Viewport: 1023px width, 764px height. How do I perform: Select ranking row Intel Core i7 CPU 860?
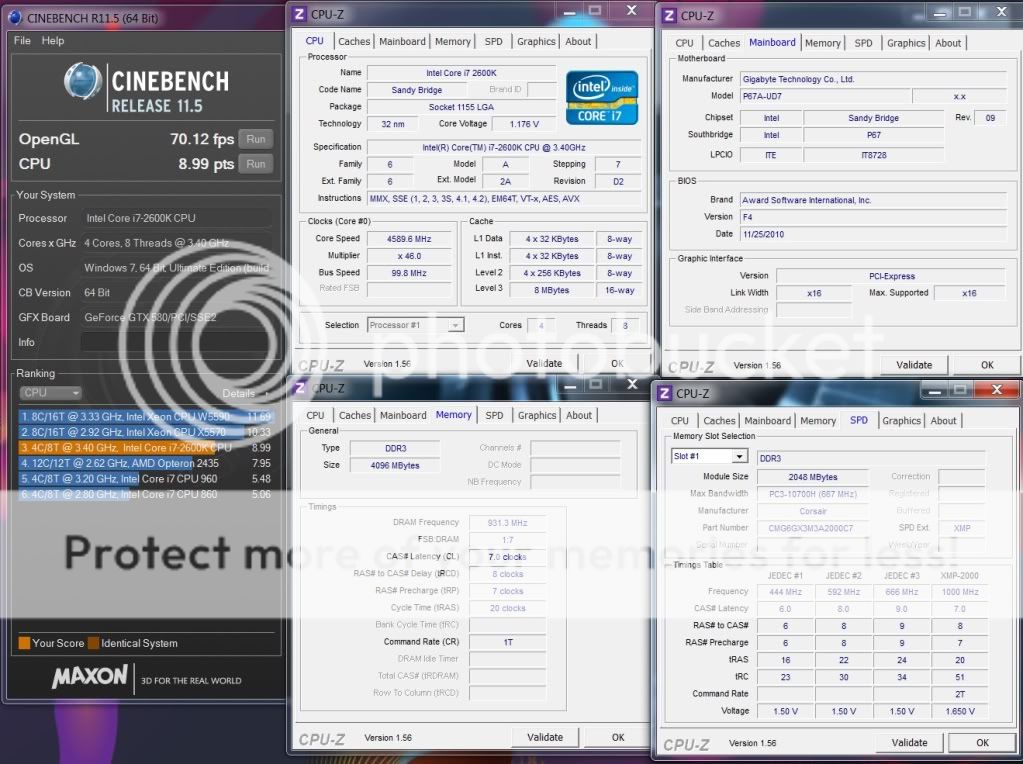(x=145, y=495)
